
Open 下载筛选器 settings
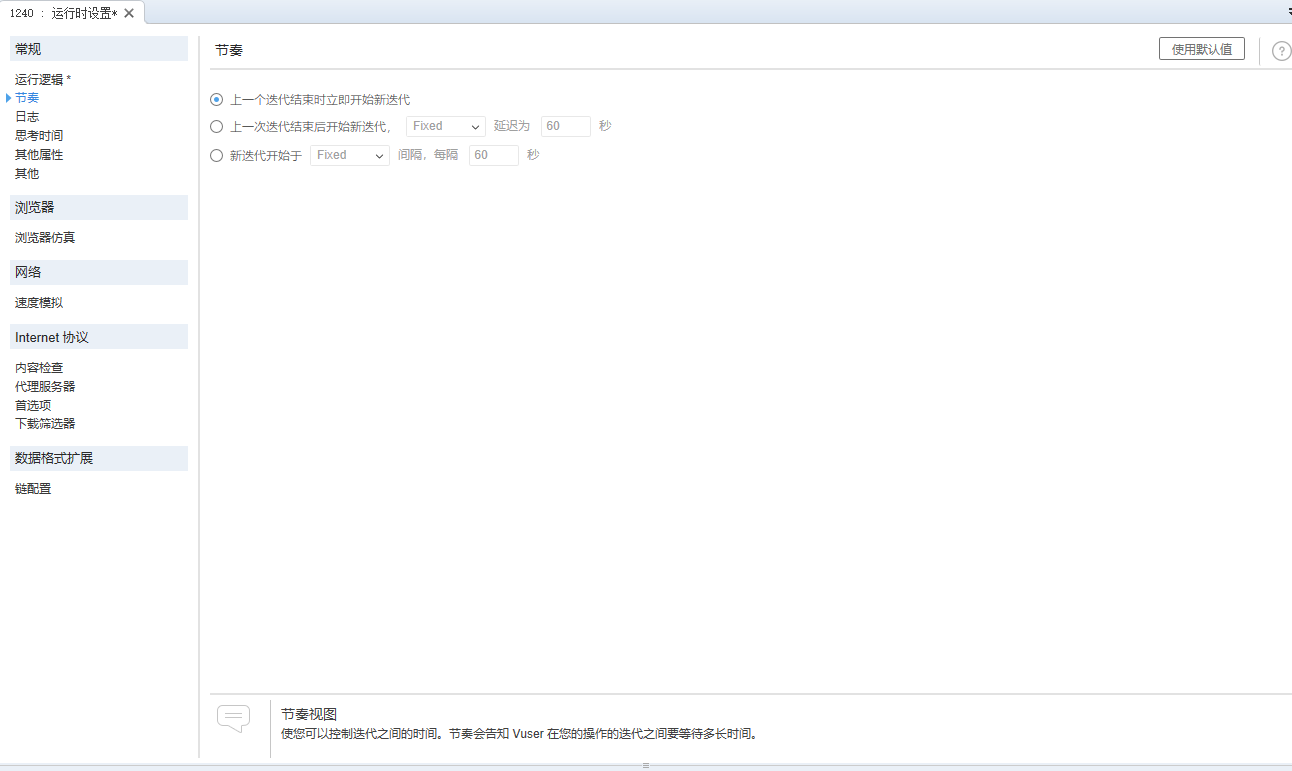click(x=45, y=424)
